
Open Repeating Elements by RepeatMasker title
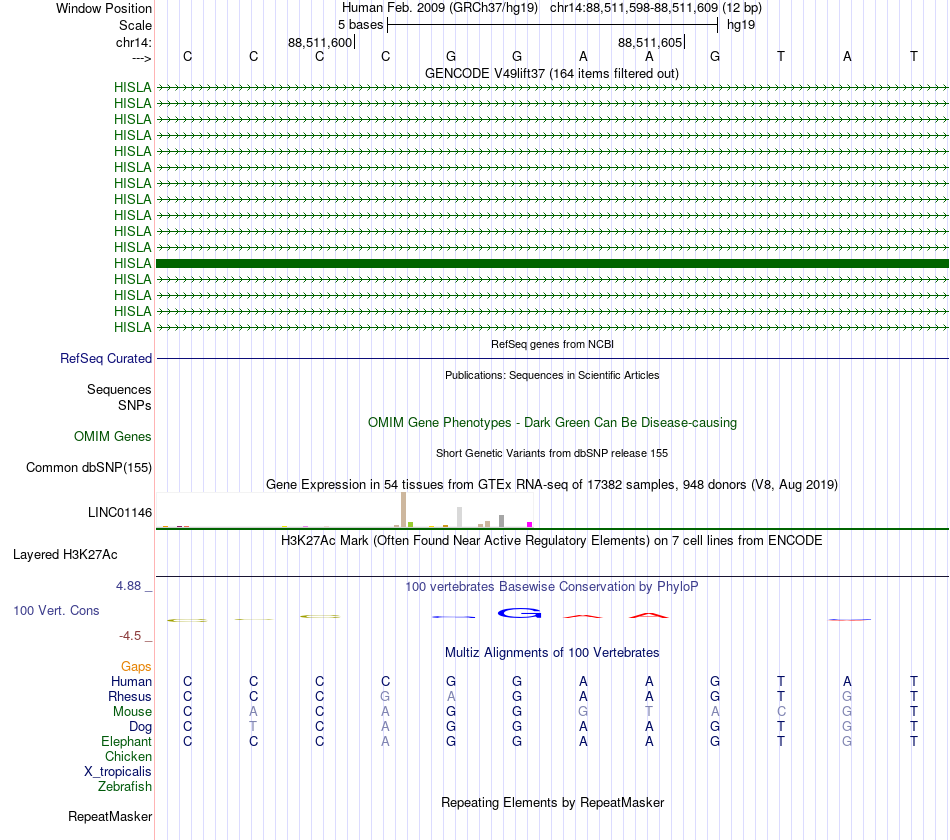[x=552, y=802]
